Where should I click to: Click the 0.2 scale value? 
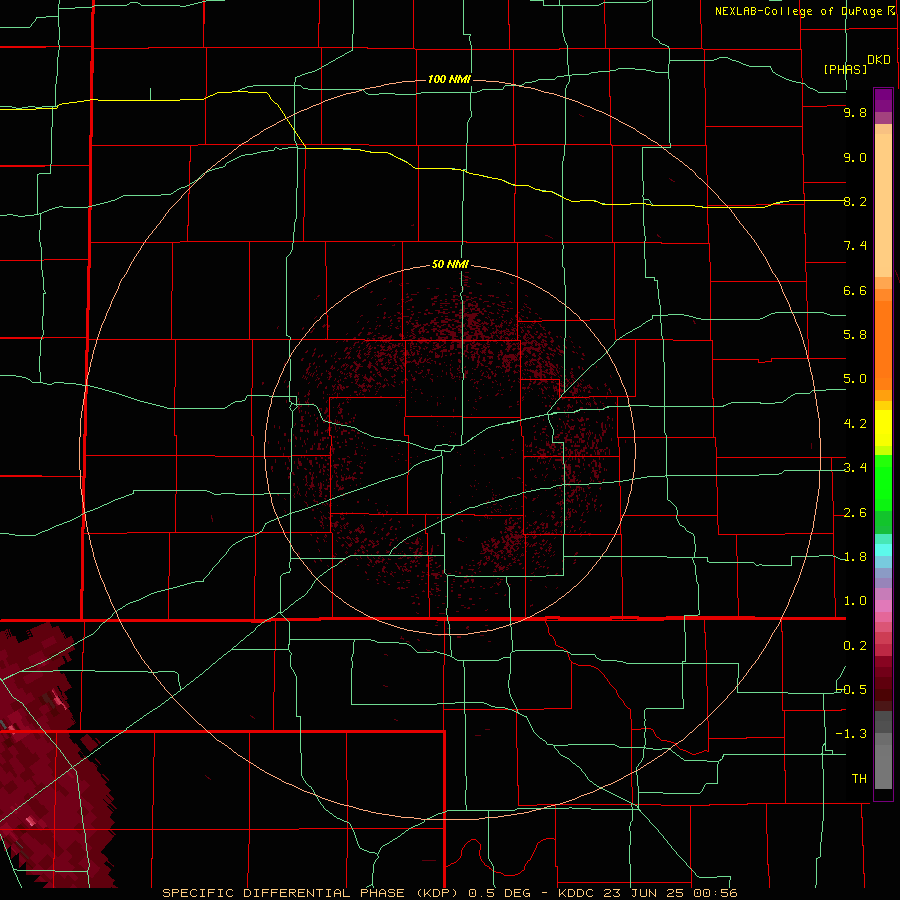tap(855, 646)
